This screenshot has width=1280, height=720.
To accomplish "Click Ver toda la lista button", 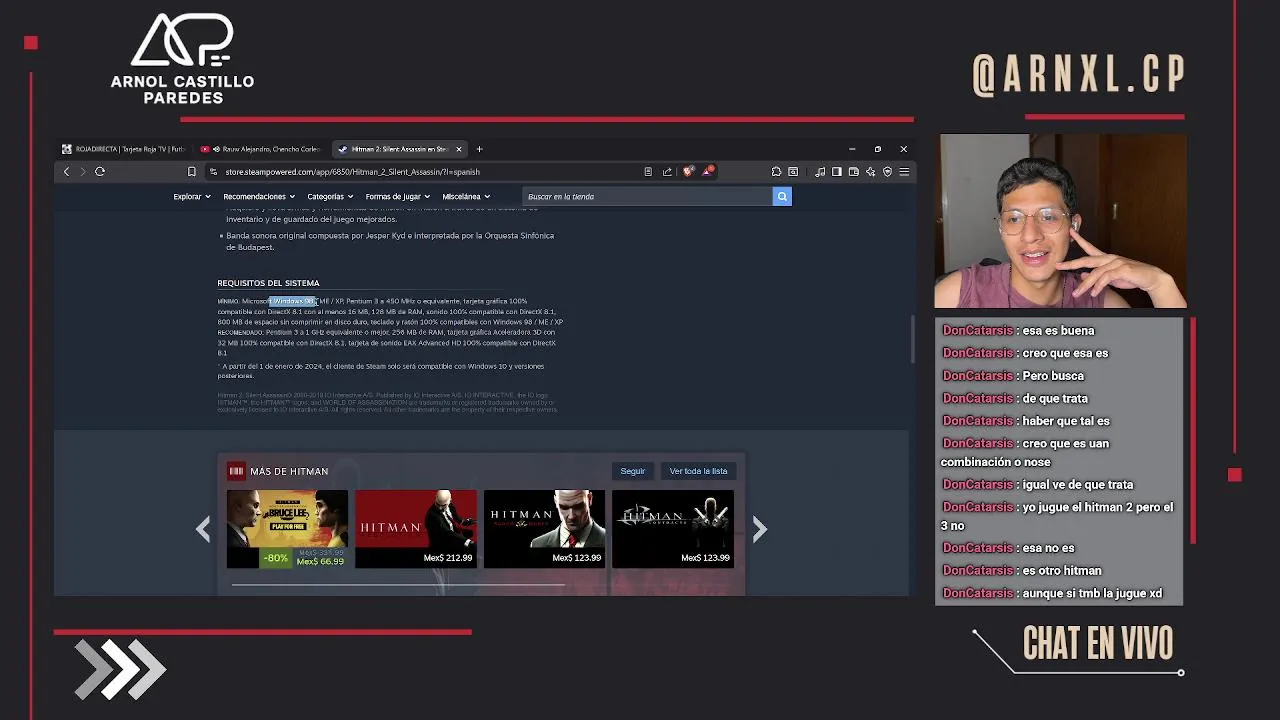I will [x=698, y=471].
